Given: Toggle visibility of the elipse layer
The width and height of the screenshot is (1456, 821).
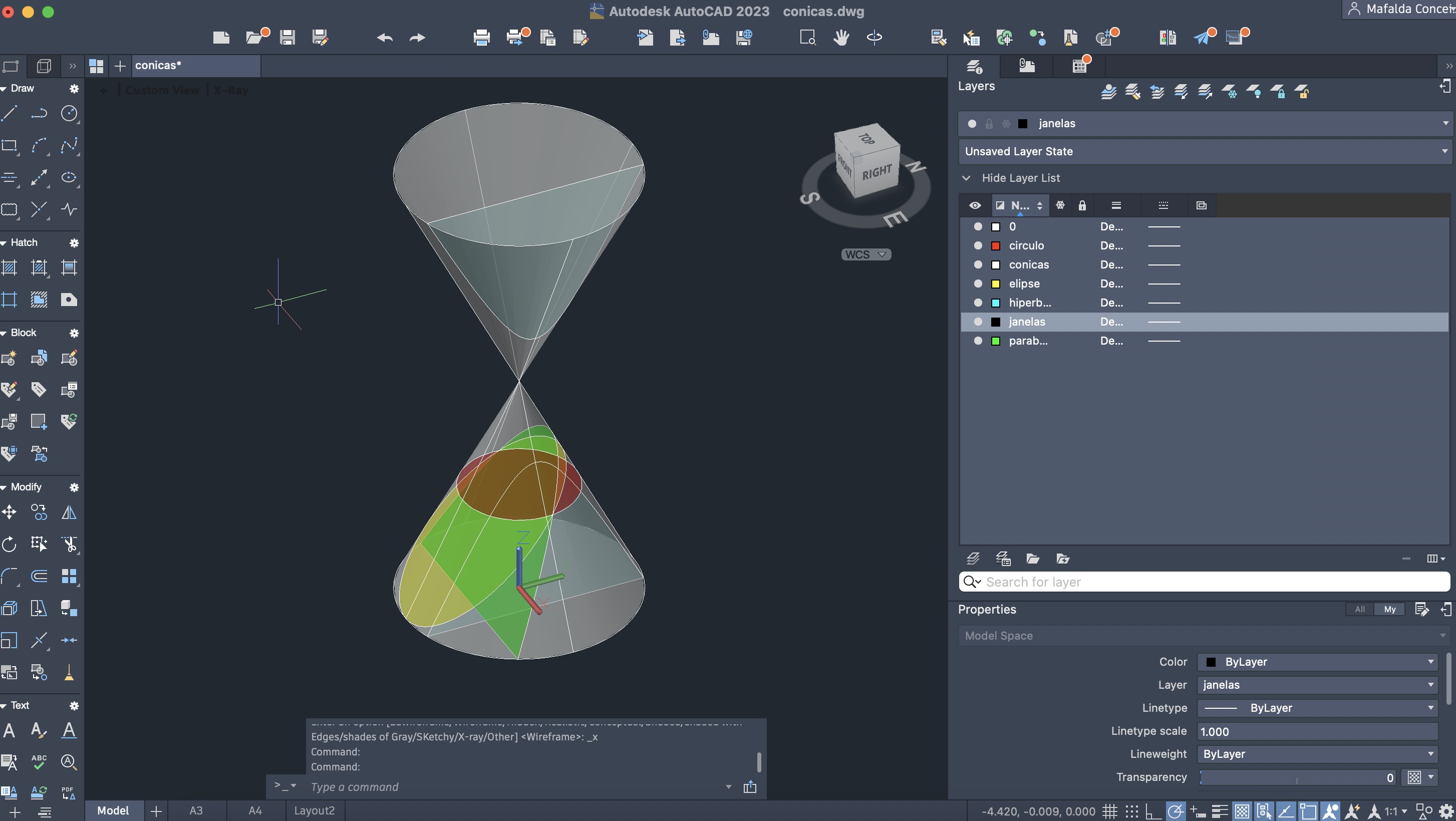Looking at the screenshot, I should pyautogui.click(x=978, y=284).
